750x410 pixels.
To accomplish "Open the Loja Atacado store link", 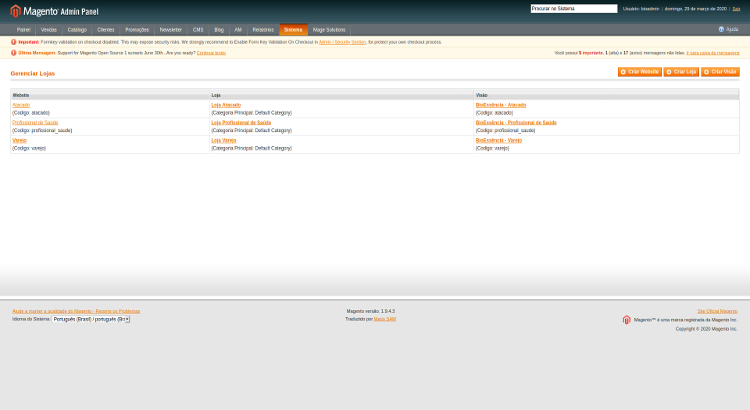I will 226,105.
